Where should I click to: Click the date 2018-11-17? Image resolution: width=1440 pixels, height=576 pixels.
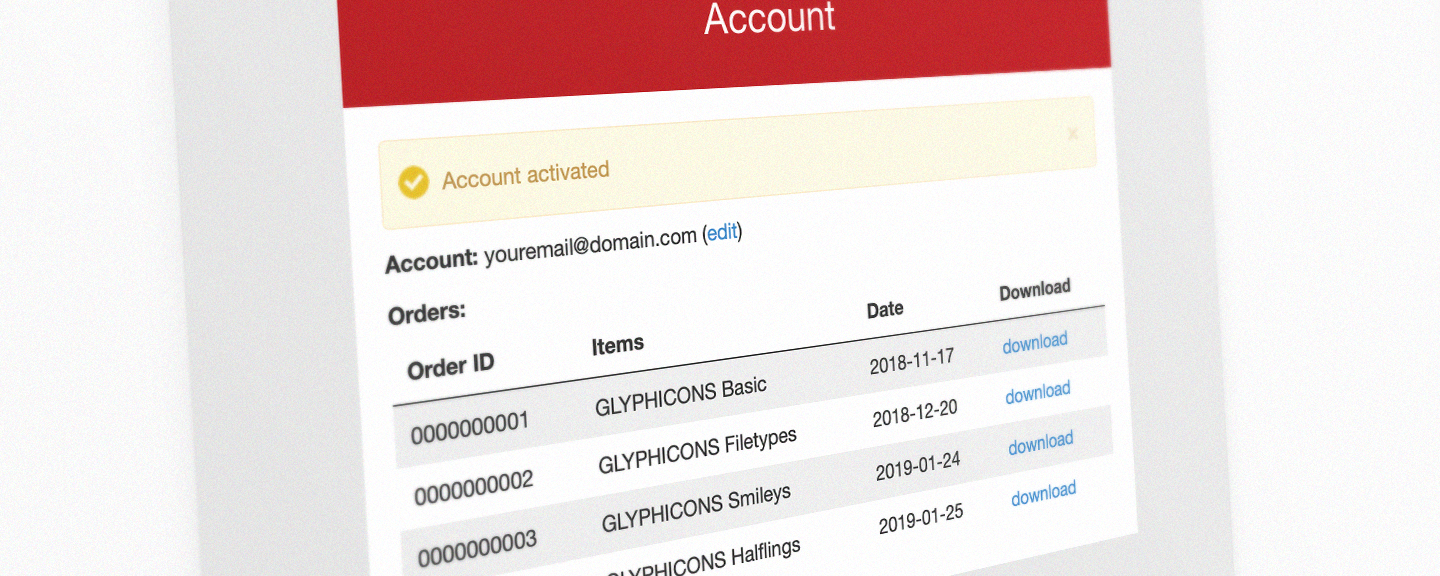(912, 361)
